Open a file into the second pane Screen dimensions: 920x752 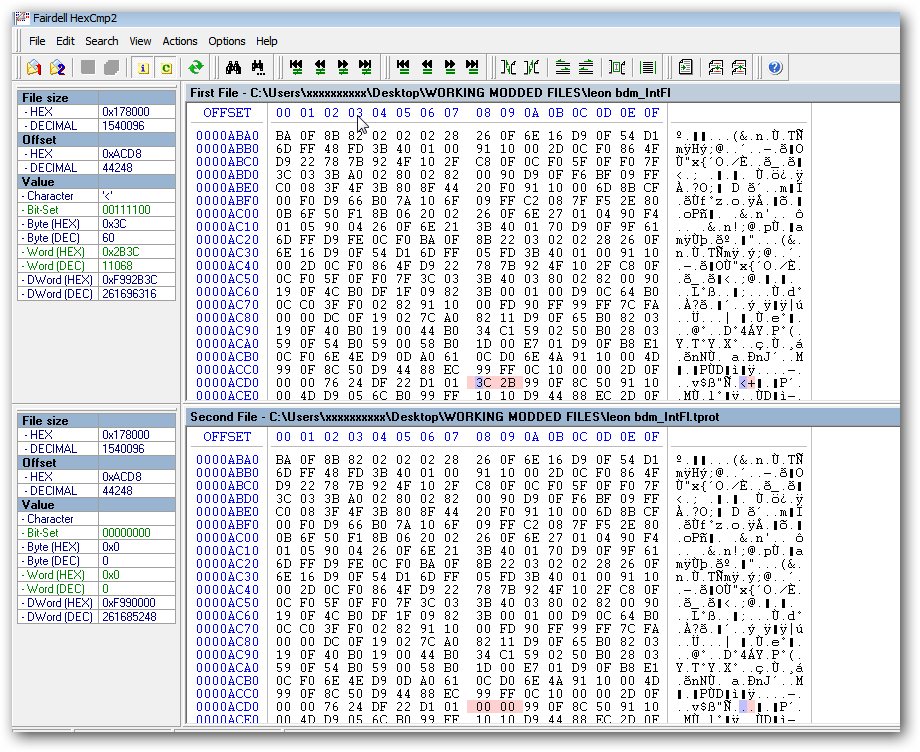tap(56, 67)
